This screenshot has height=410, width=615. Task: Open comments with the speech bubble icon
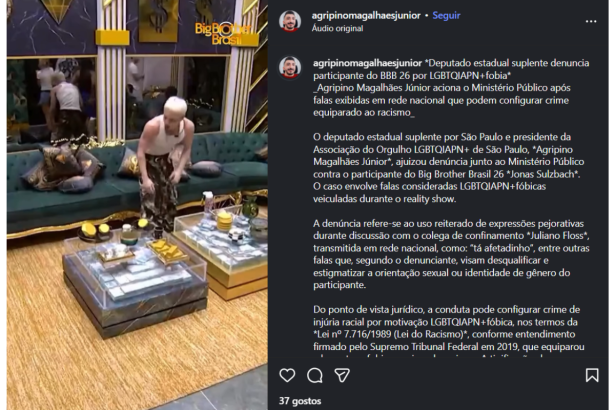[315, 375]
